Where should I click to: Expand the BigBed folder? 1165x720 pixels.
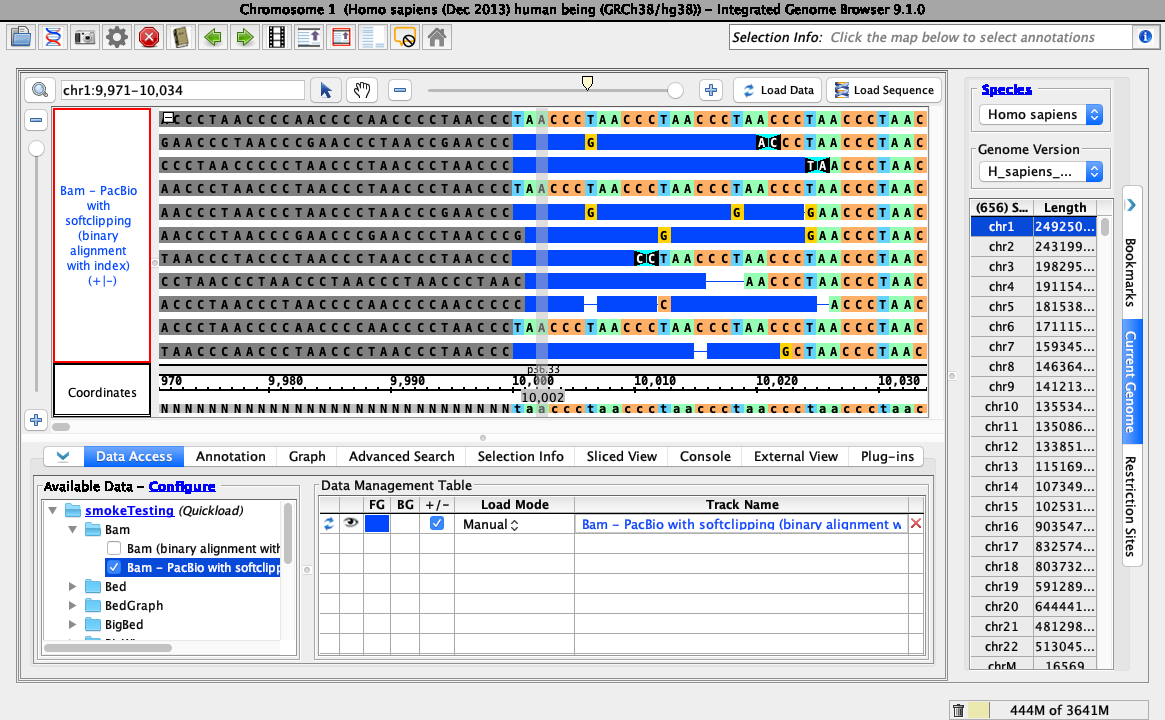pos(72,625)
